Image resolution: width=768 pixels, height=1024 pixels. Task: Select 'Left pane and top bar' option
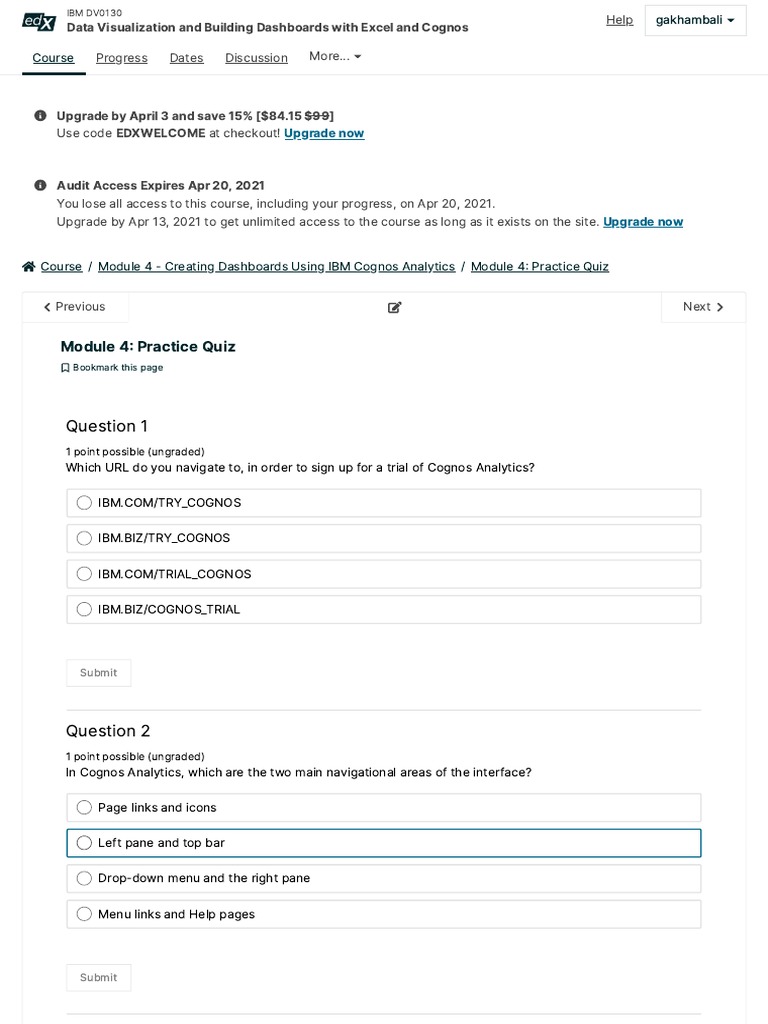[84, 843]
